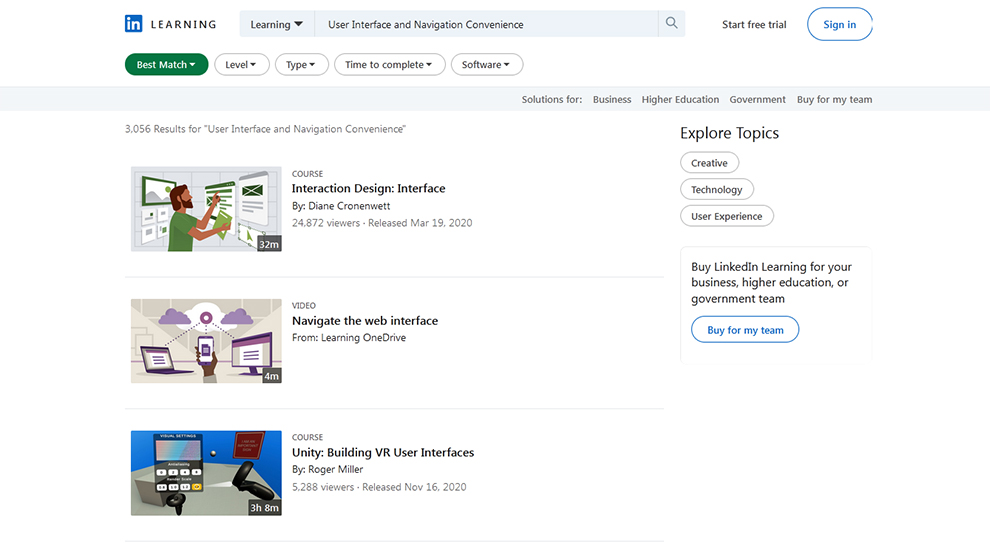Open the Learning category dropdown
The width and height of the screenshot is (990, 546).
click(x=277, y=24)
